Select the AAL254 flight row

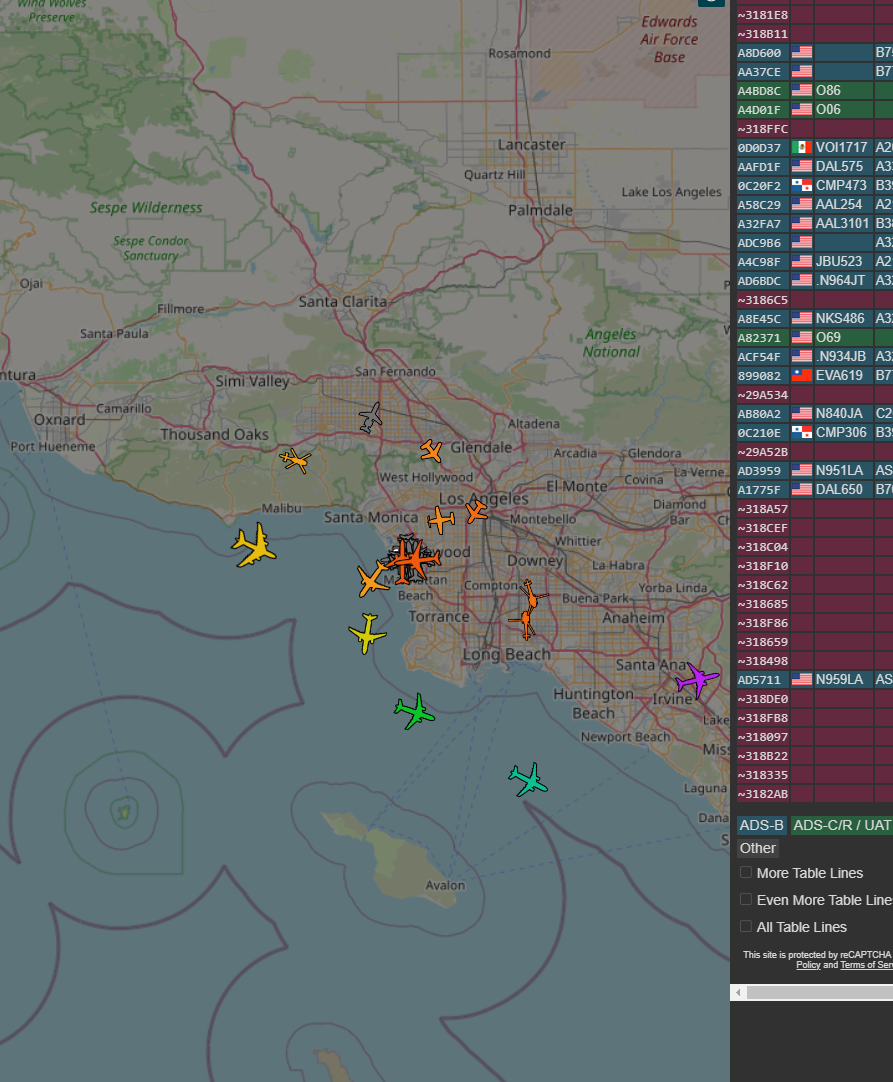click(x=814, y=204)
